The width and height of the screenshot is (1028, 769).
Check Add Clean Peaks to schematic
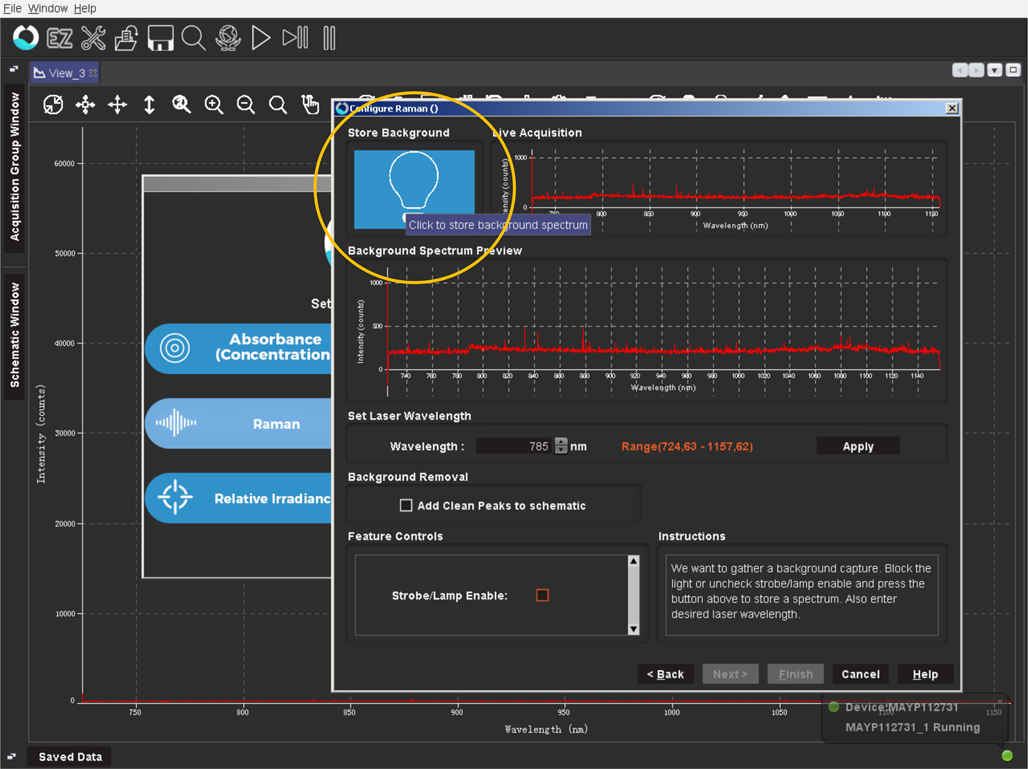(406, 505)
